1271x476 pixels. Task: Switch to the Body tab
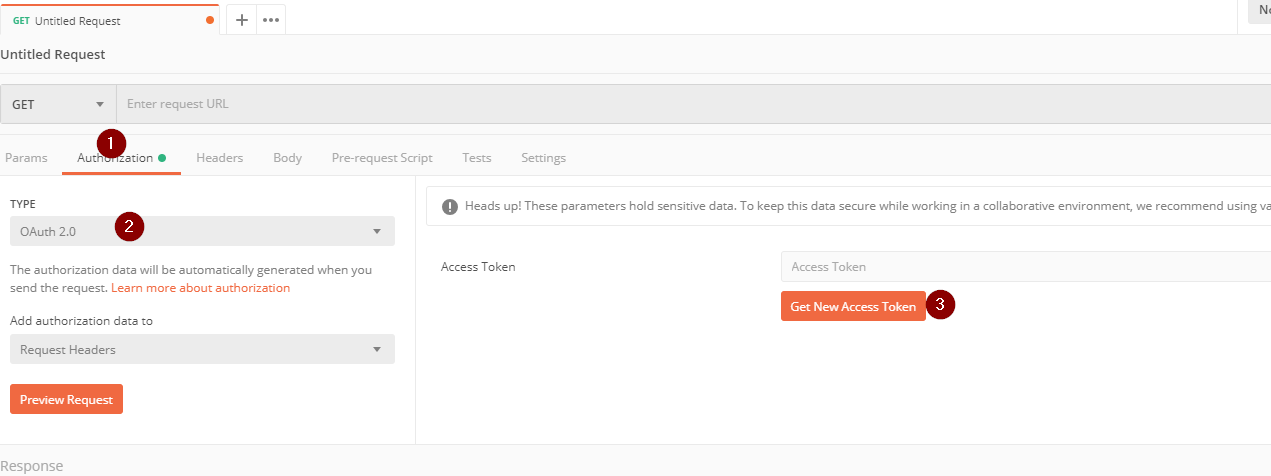[x=288, y=158]
